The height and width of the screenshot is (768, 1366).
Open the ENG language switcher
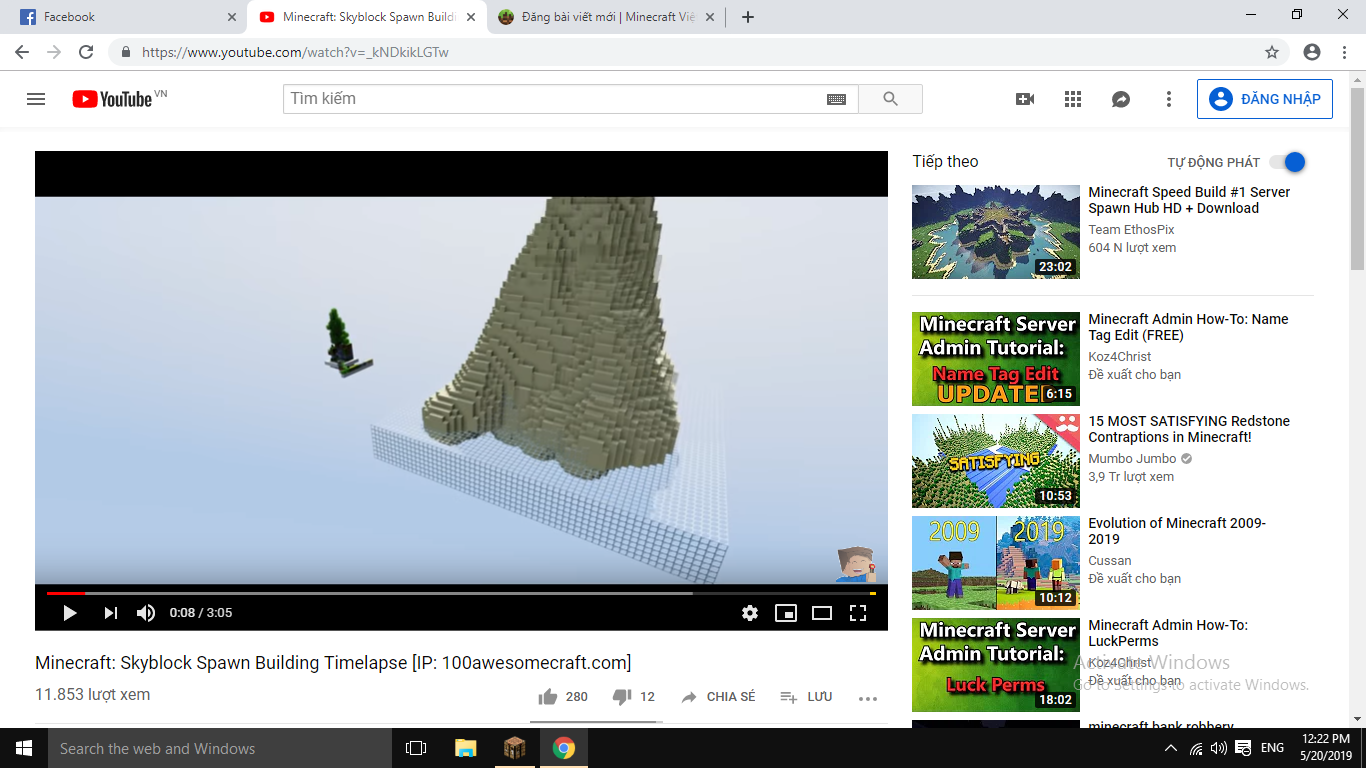point(1272,748)
